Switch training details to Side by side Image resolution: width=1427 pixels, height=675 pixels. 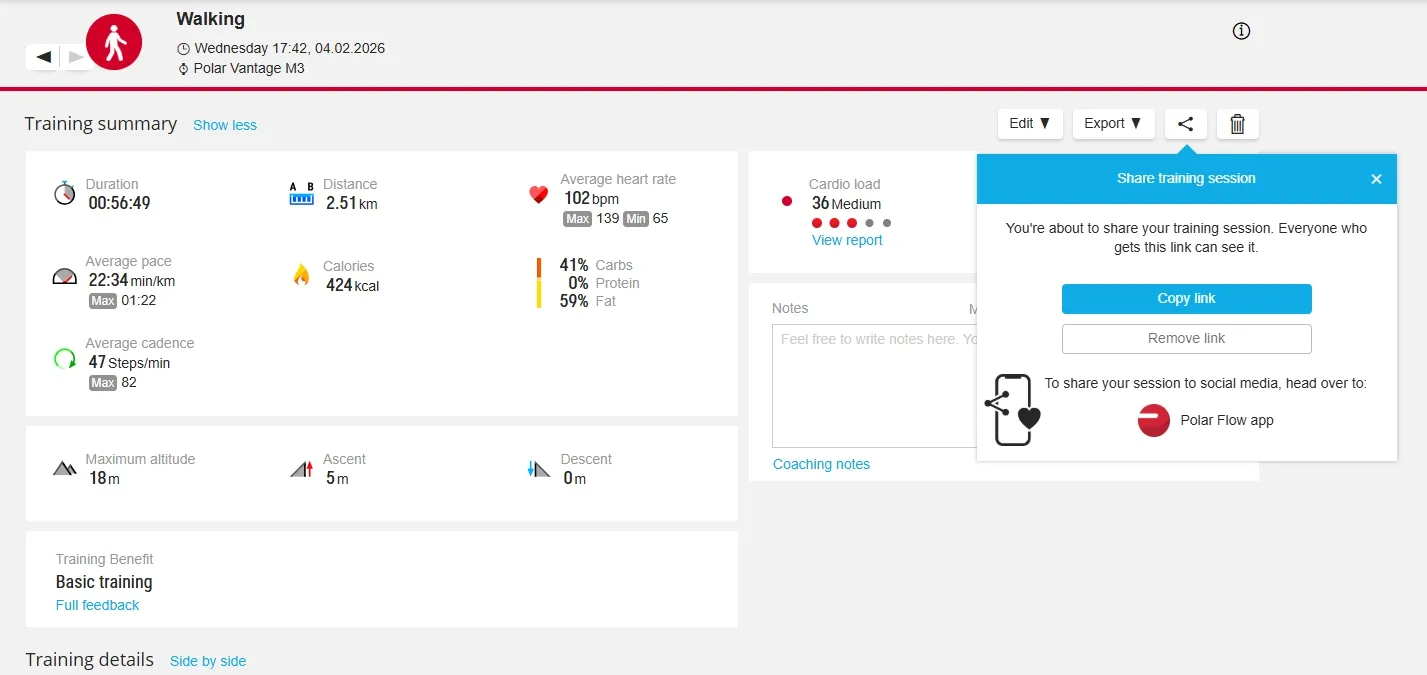pos(208,661)
